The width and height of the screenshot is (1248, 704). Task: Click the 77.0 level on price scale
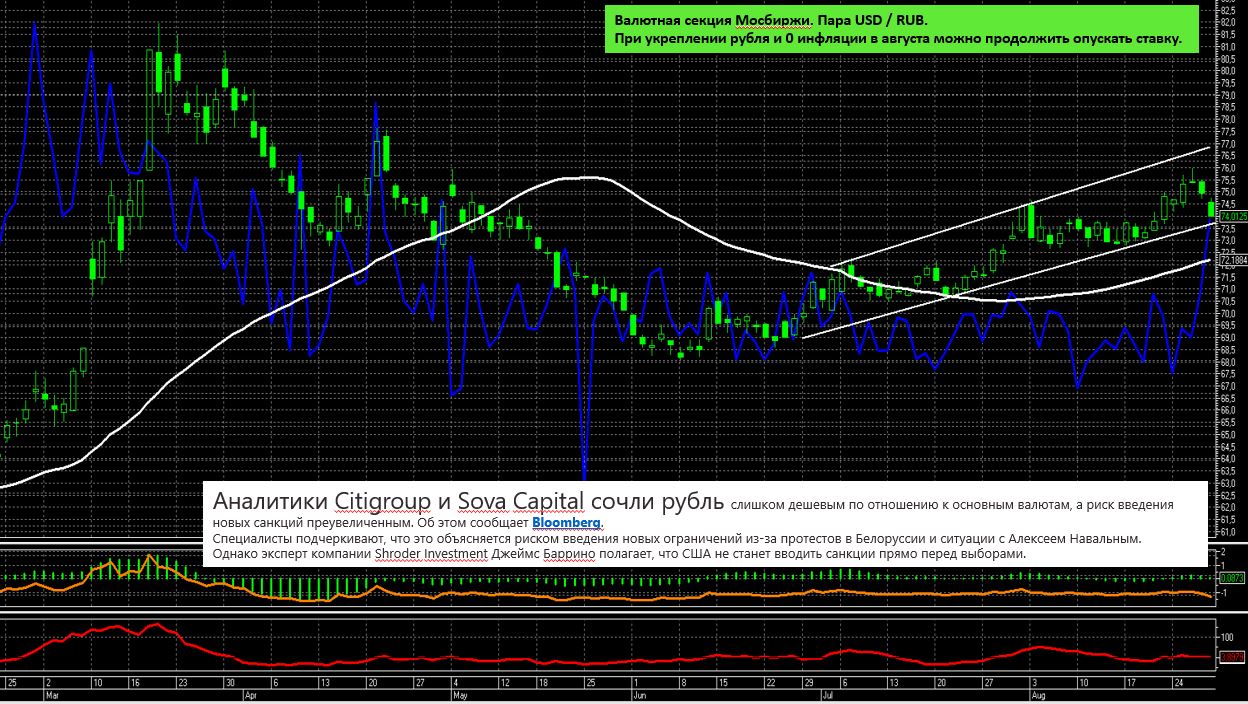(1230, 144)
